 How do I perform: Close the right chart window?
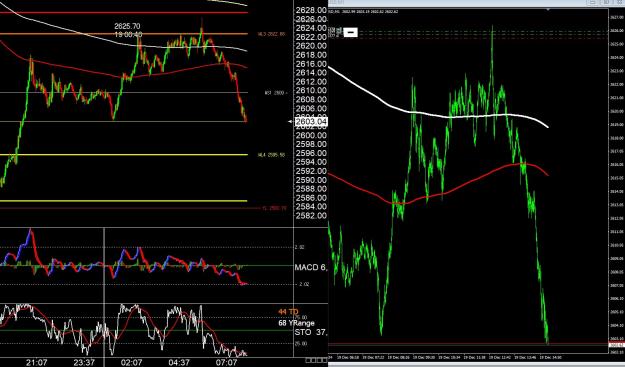pyautogui.click(x=620, y=2)
